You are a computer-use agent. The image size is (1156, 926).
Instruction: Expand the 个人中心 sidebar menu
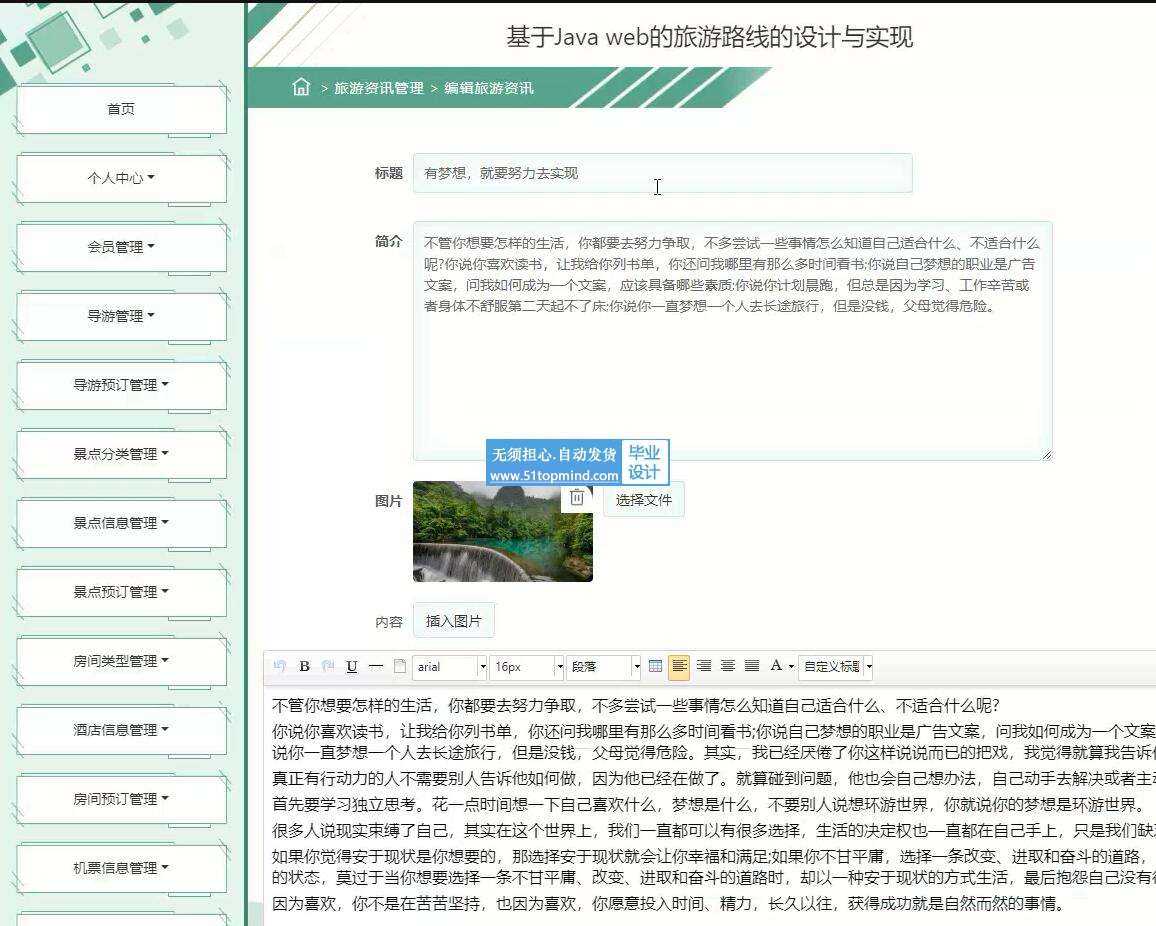pos(121,178)
